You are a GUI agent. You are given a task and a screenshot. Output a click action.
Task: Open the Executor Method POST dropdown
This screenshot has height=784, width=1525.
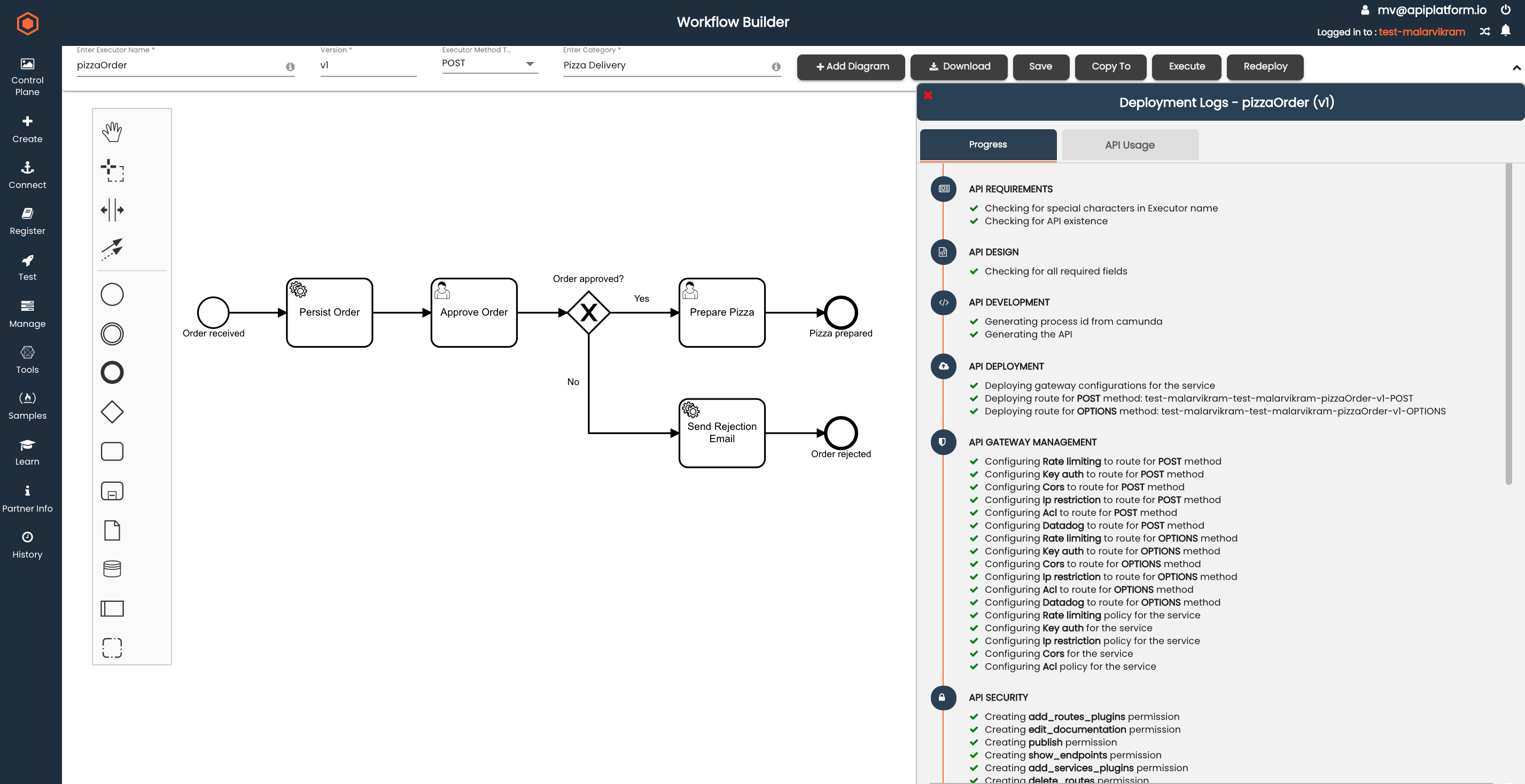pyautogui.click(x=489, y=64)
